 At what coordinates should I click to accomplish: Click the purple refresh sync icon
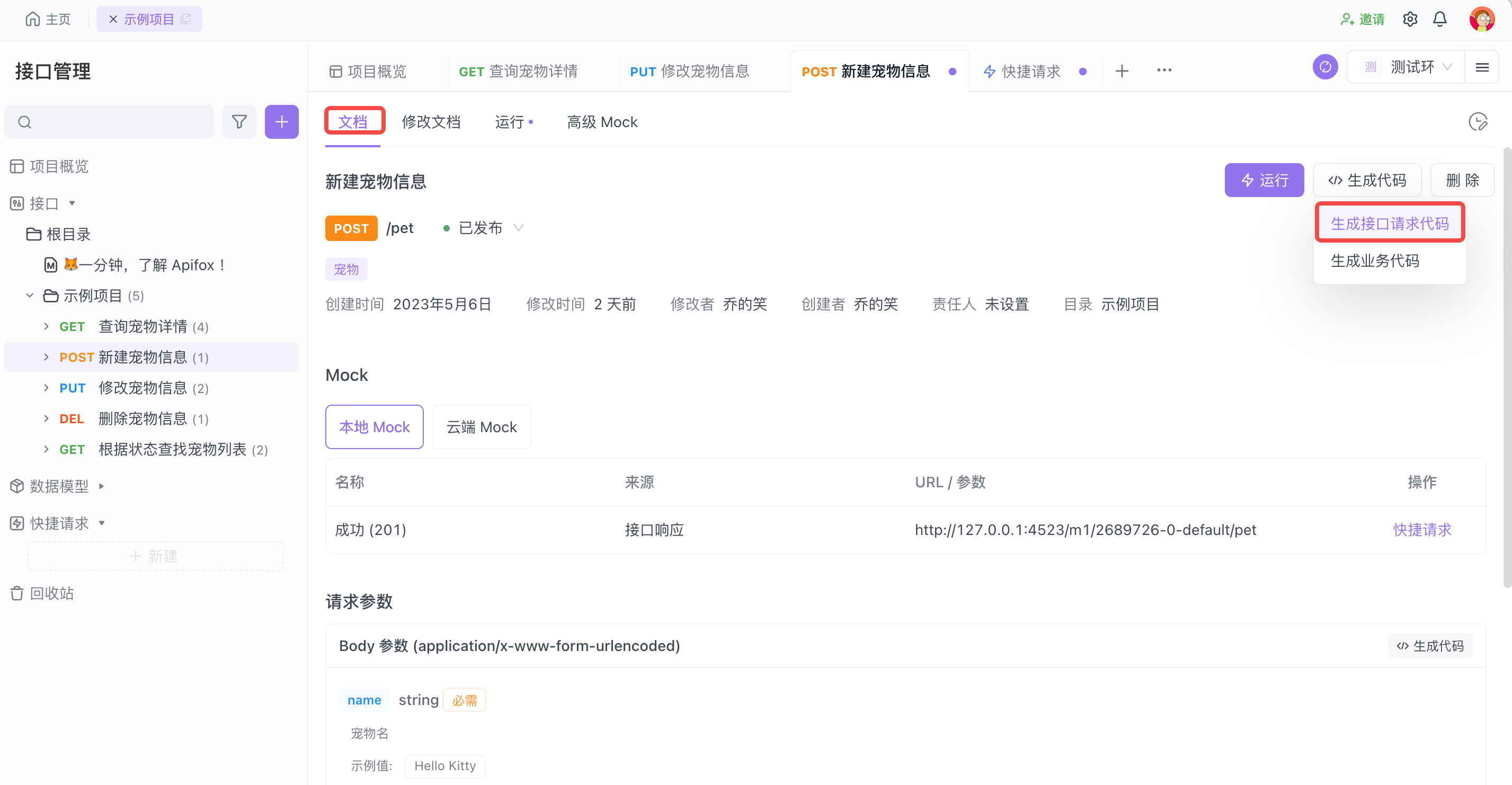tap(1325, 67)
